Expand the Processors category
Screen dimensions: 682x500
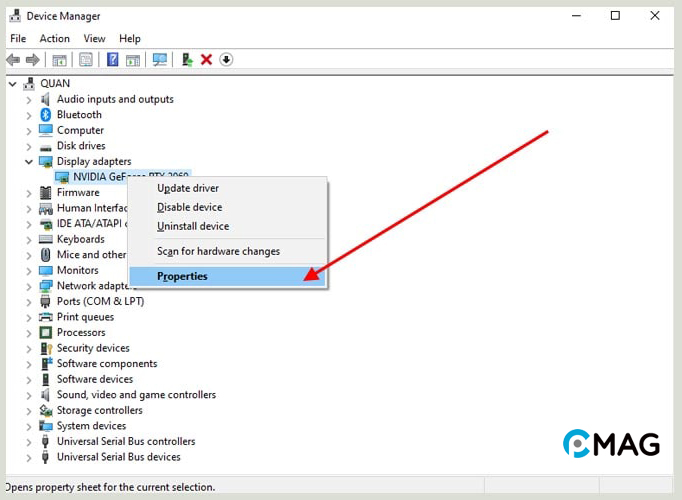click(29, 333)
